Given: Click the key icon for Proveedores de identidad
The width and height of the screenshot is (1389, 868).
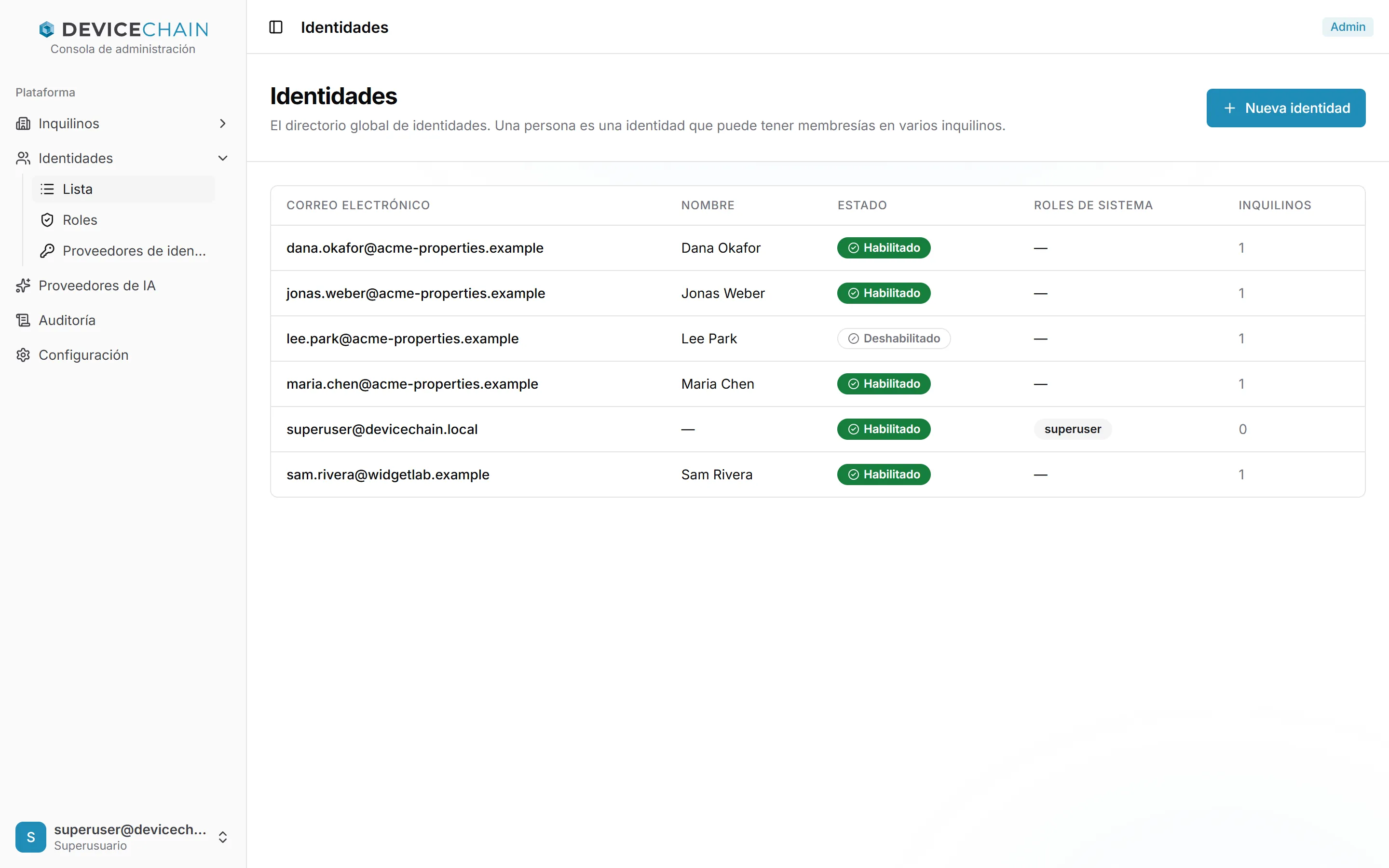Looking at the screenshot, I should click(x=47, y=251).
